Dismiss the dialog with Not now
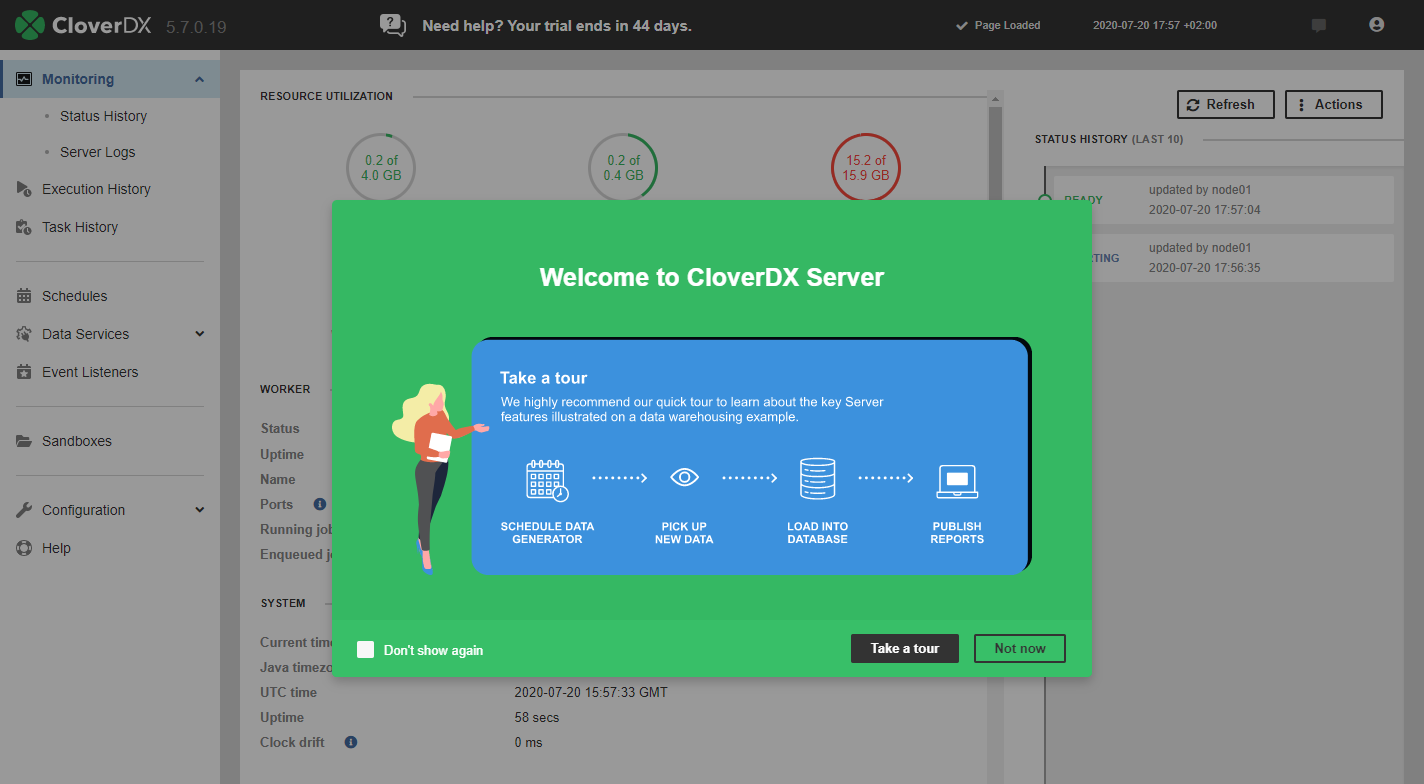The width and height of the screenshot is (1424, 784). 1020,648
